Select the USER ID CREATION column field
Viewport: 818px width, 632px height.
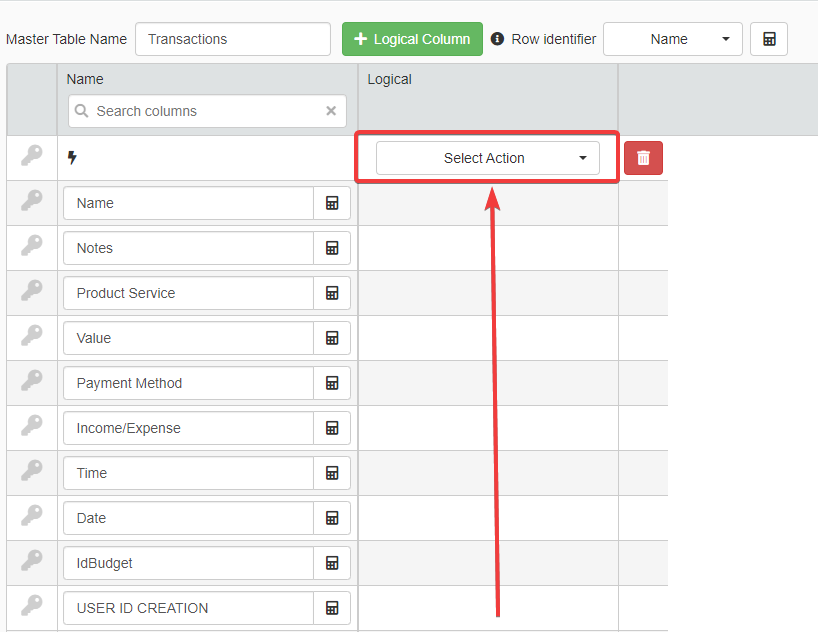coord(188,608)
